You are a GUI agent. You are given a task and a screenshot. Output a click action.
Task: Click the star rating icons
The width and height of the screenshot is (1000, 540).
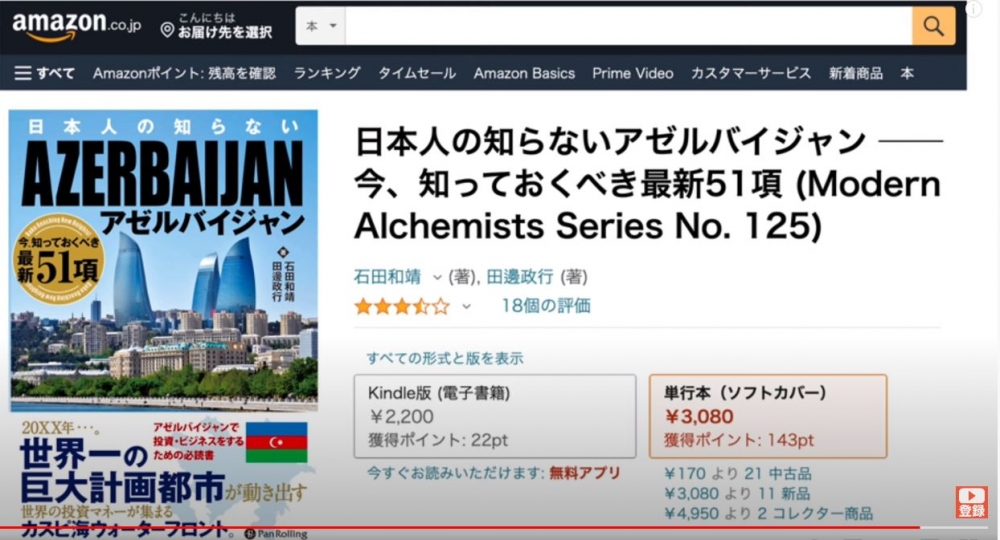(402, 307)
